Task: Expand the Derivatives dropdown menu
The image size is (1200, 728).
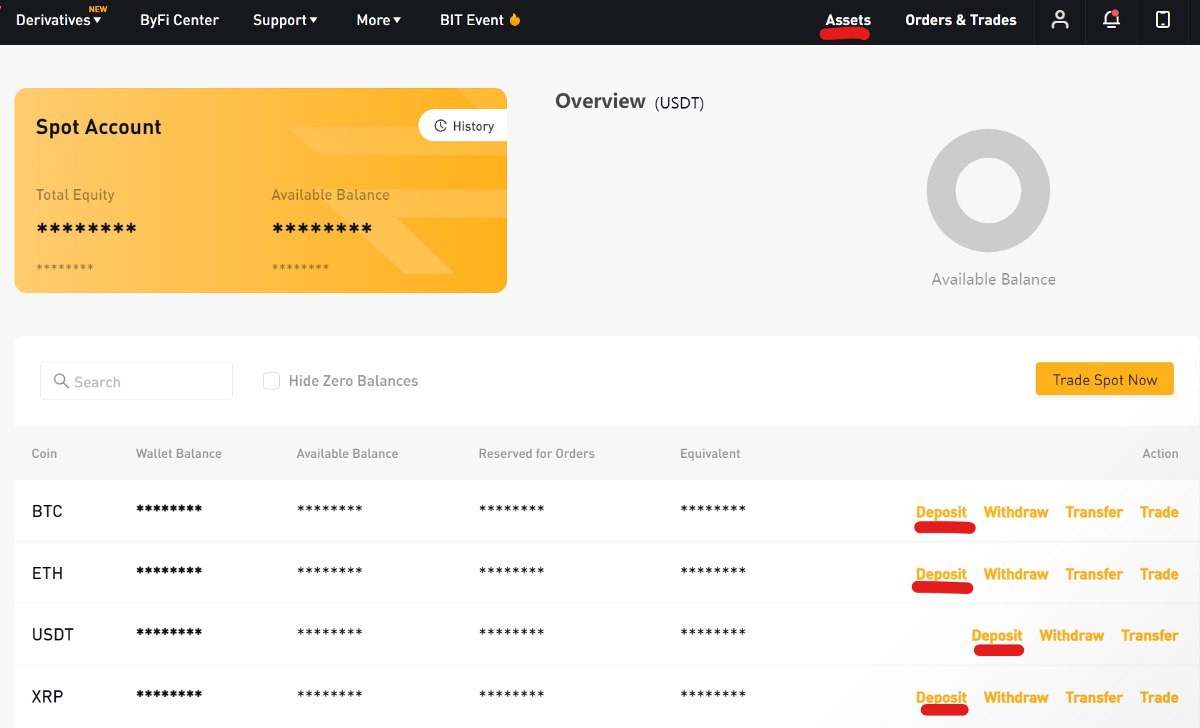Action: [59, 20]
